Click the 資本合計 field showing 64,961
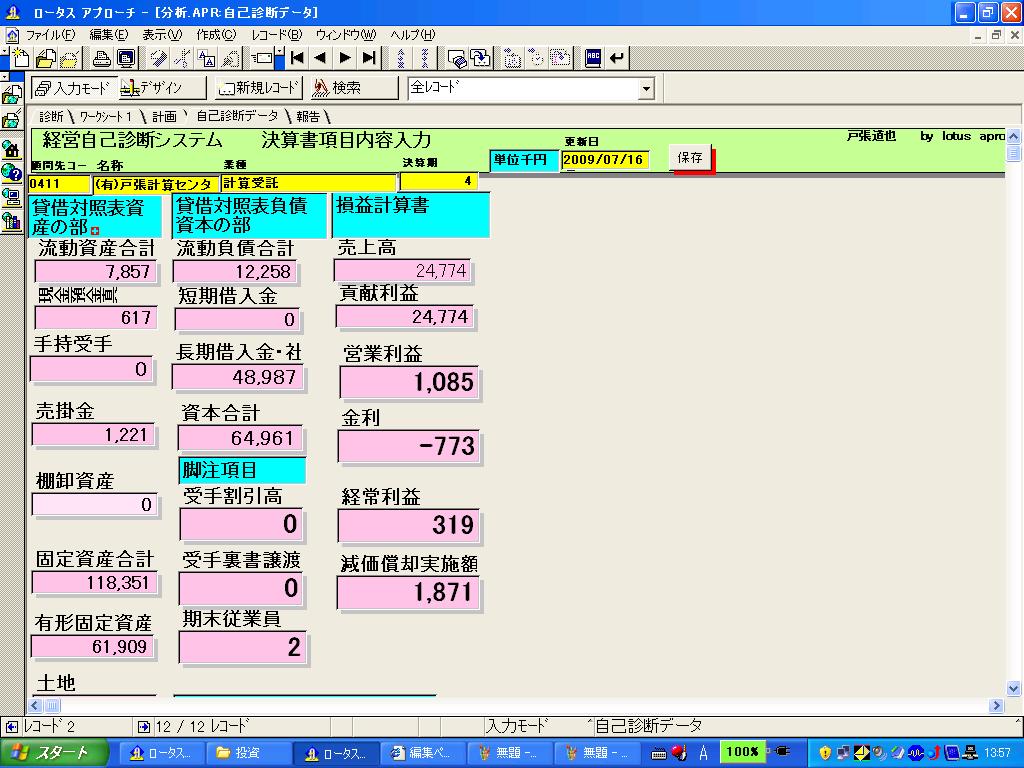Screen dimensions: 1024x768 click(240, 438)
